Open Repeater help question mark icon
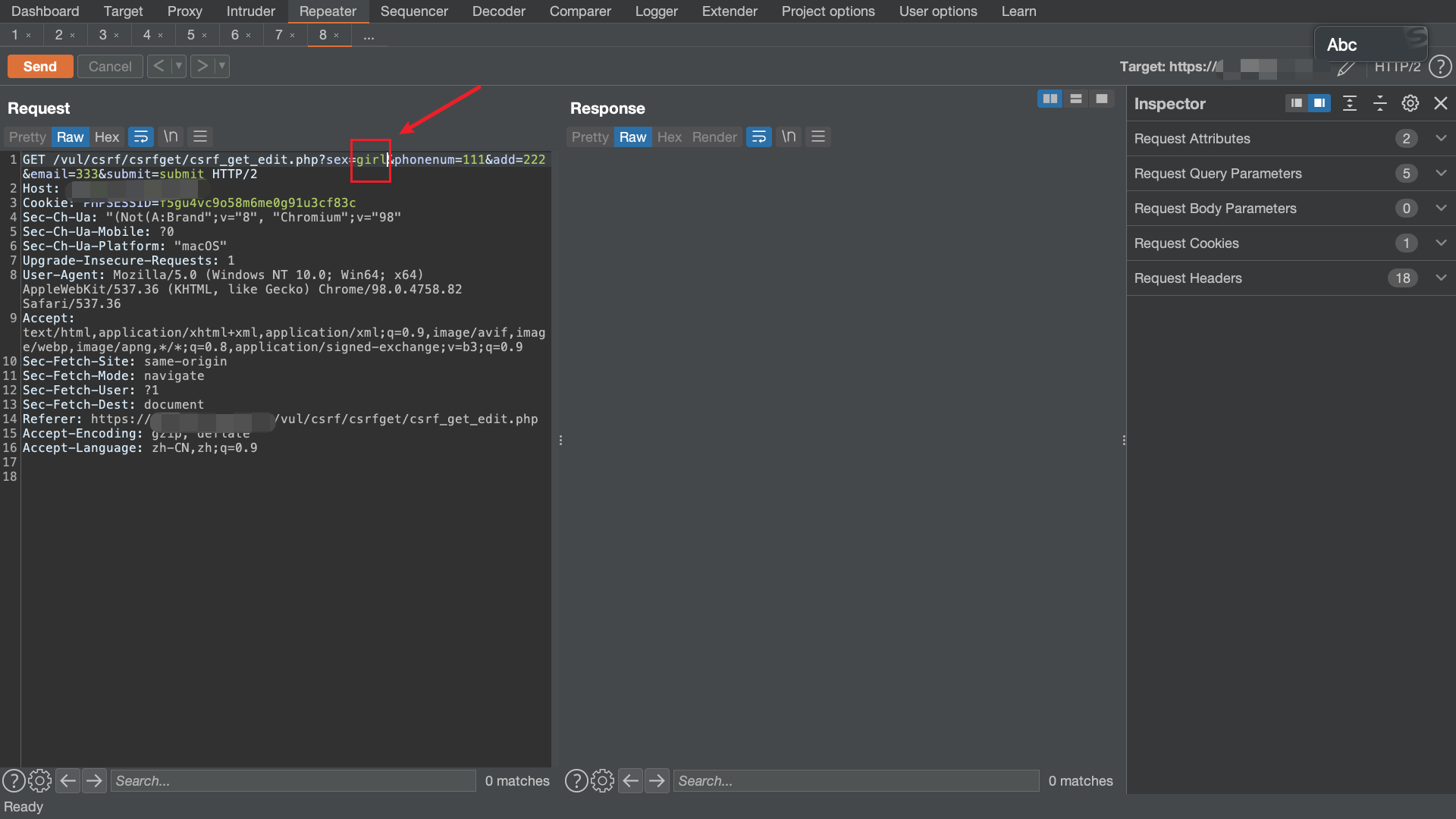 (x=1440, y=67)
